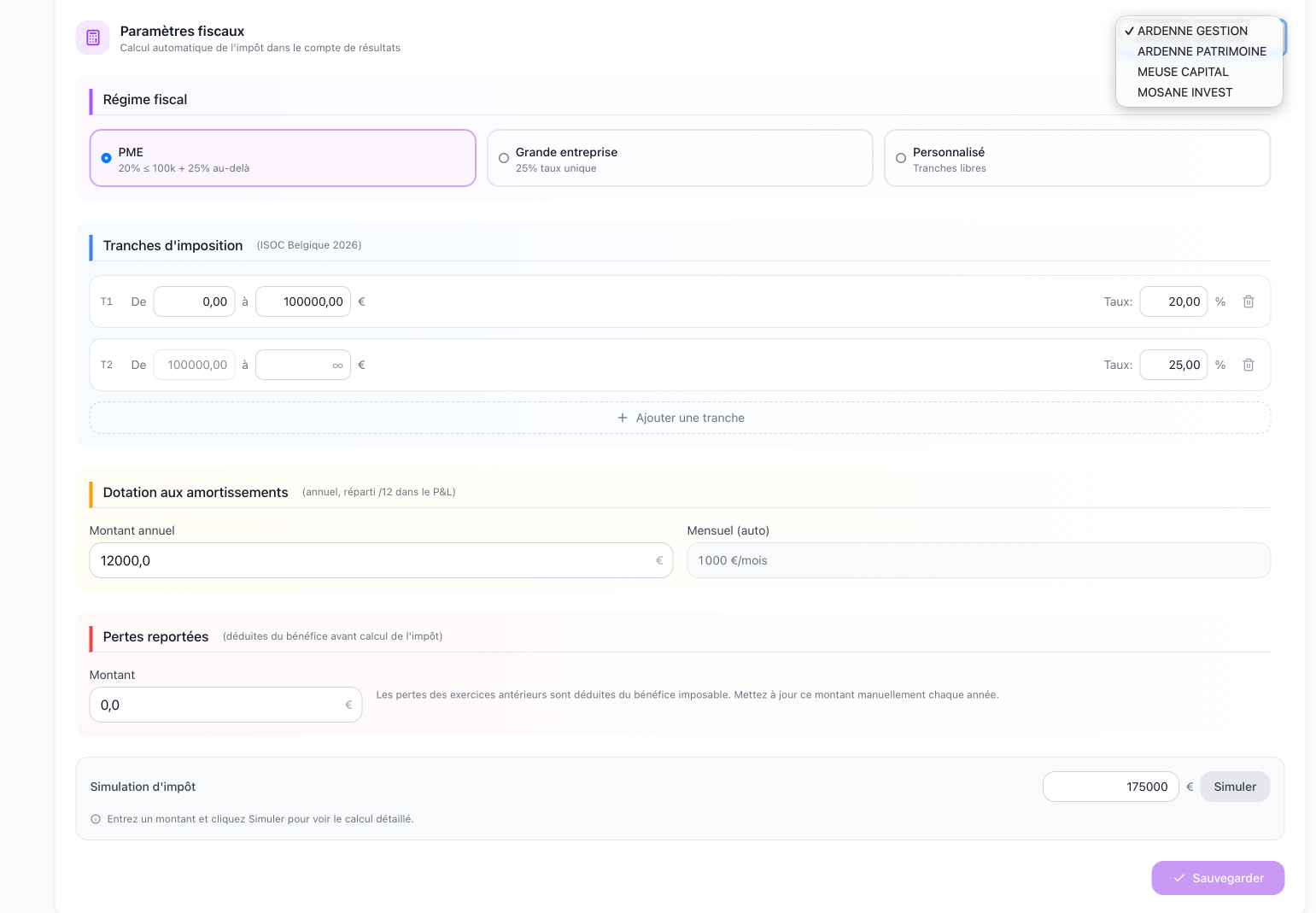
Task: Click the 'Tranches libres' description
Action: tap(950, 168)
